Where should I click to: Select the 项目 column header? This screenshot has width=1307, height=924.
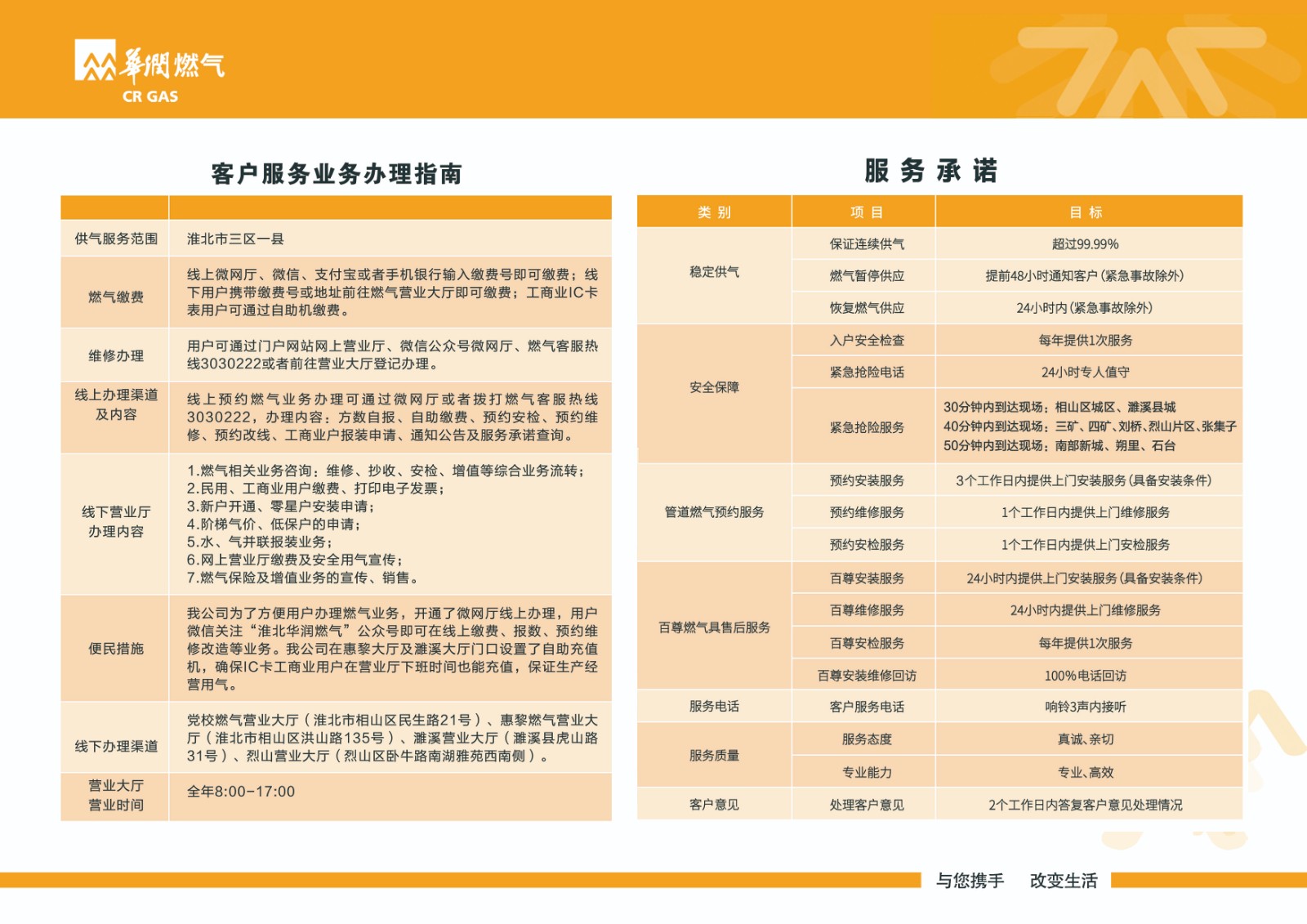point(866,212)
